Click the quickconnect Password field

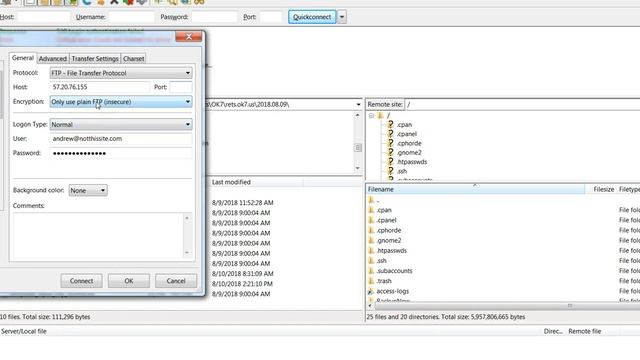[x=214, y=17]
